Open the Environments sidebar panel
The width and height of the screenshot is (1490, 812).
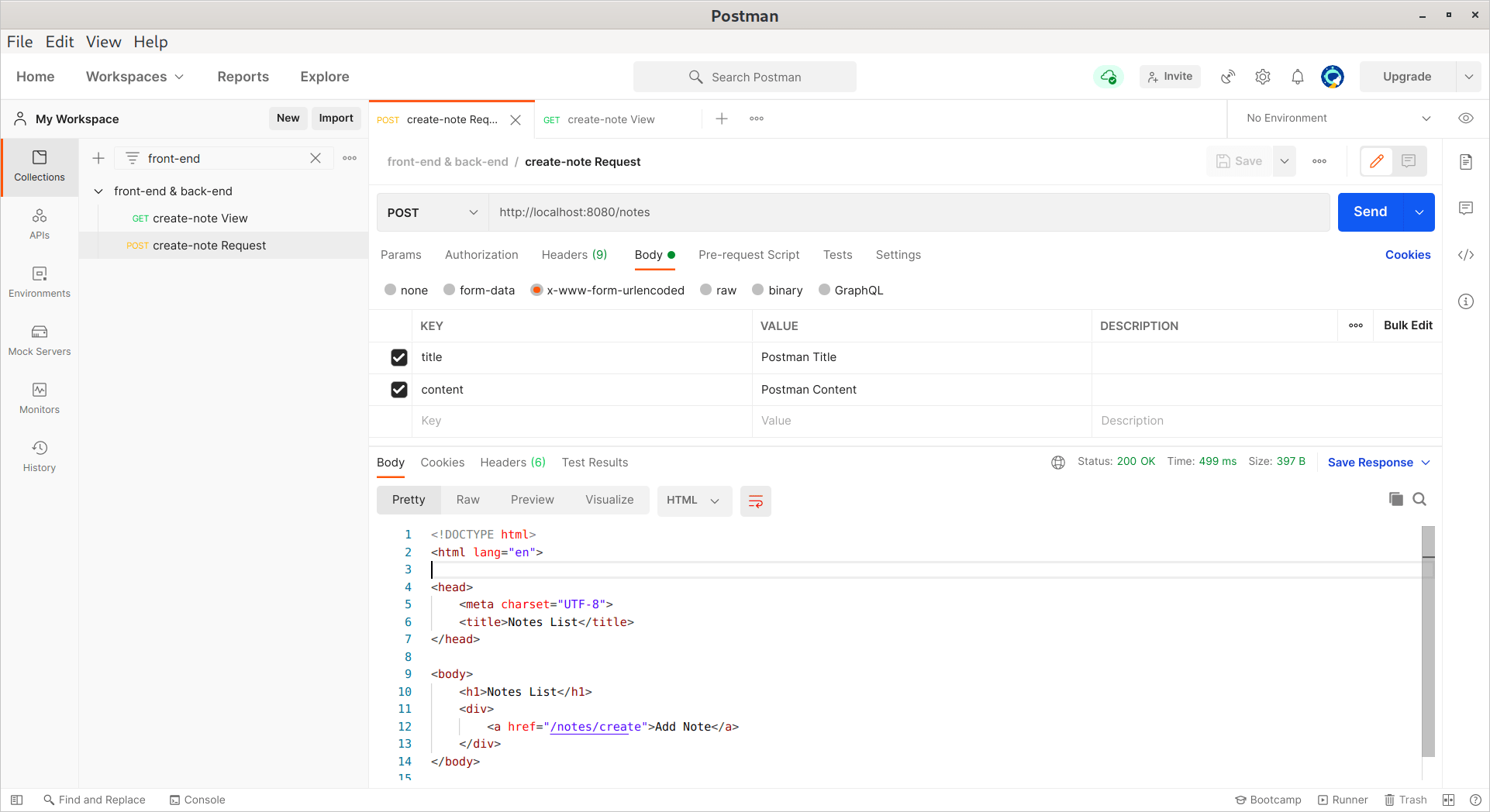pyautogui.click(x=40, y=283)
